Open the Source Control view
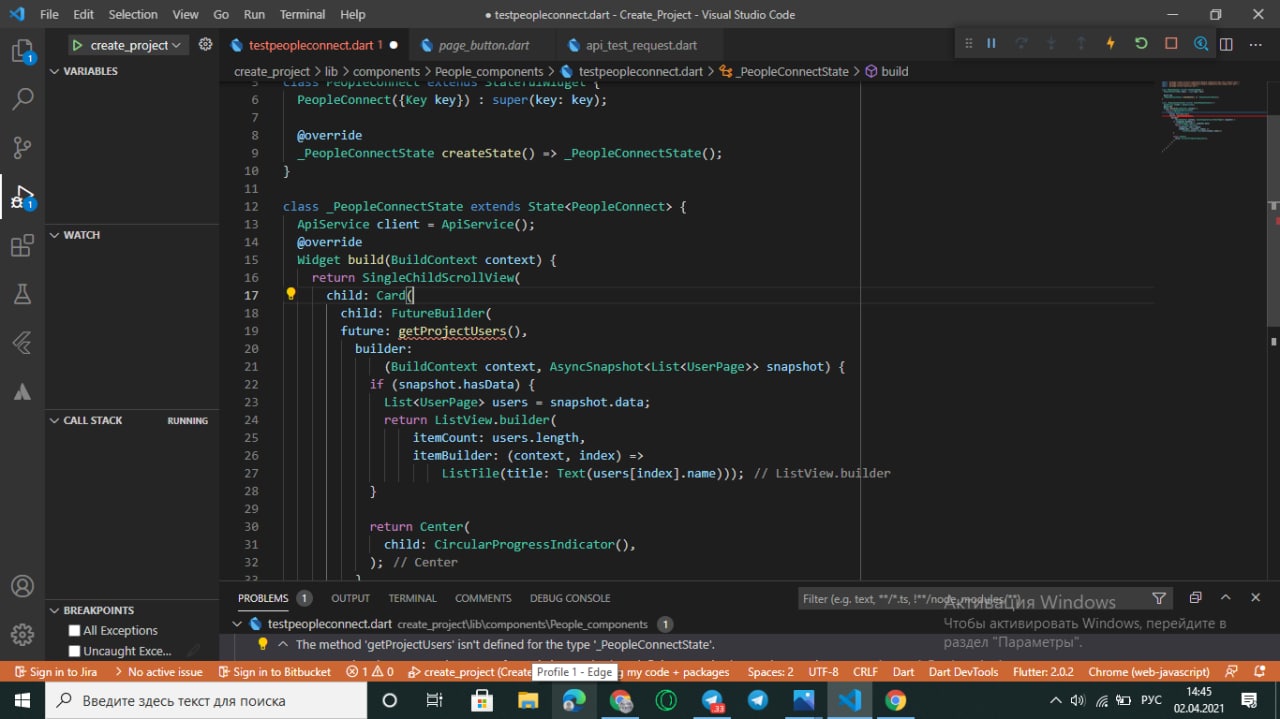 (22, 148)
